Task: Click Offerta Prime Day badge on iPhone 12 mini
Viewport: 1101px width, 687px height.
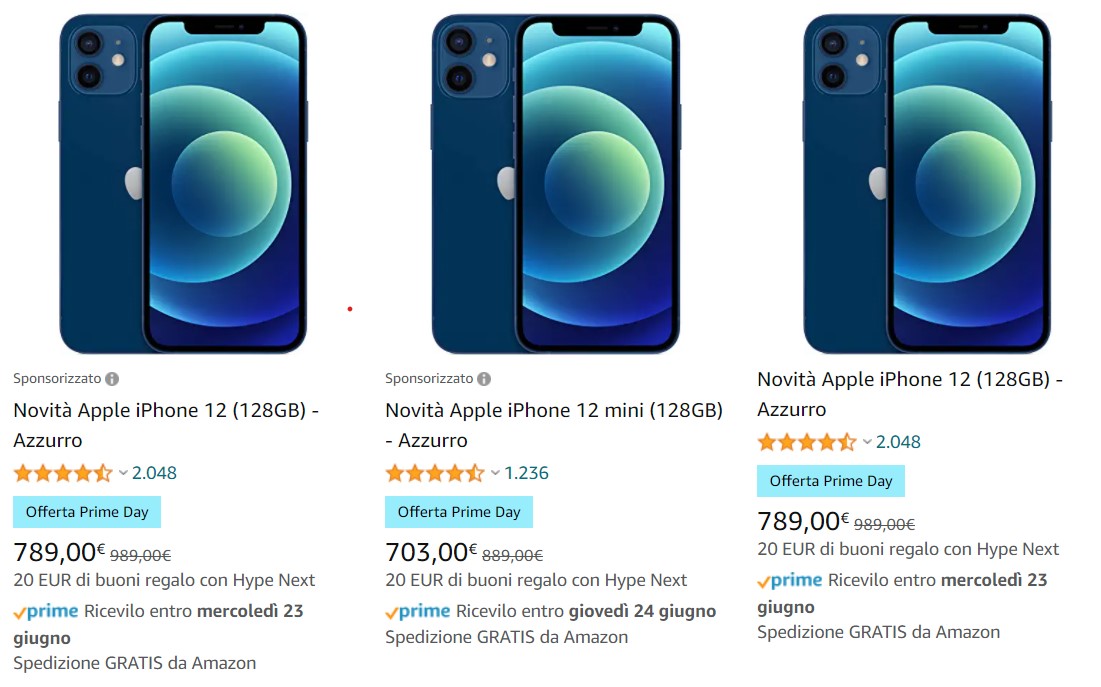Action: tap(459, 512)
